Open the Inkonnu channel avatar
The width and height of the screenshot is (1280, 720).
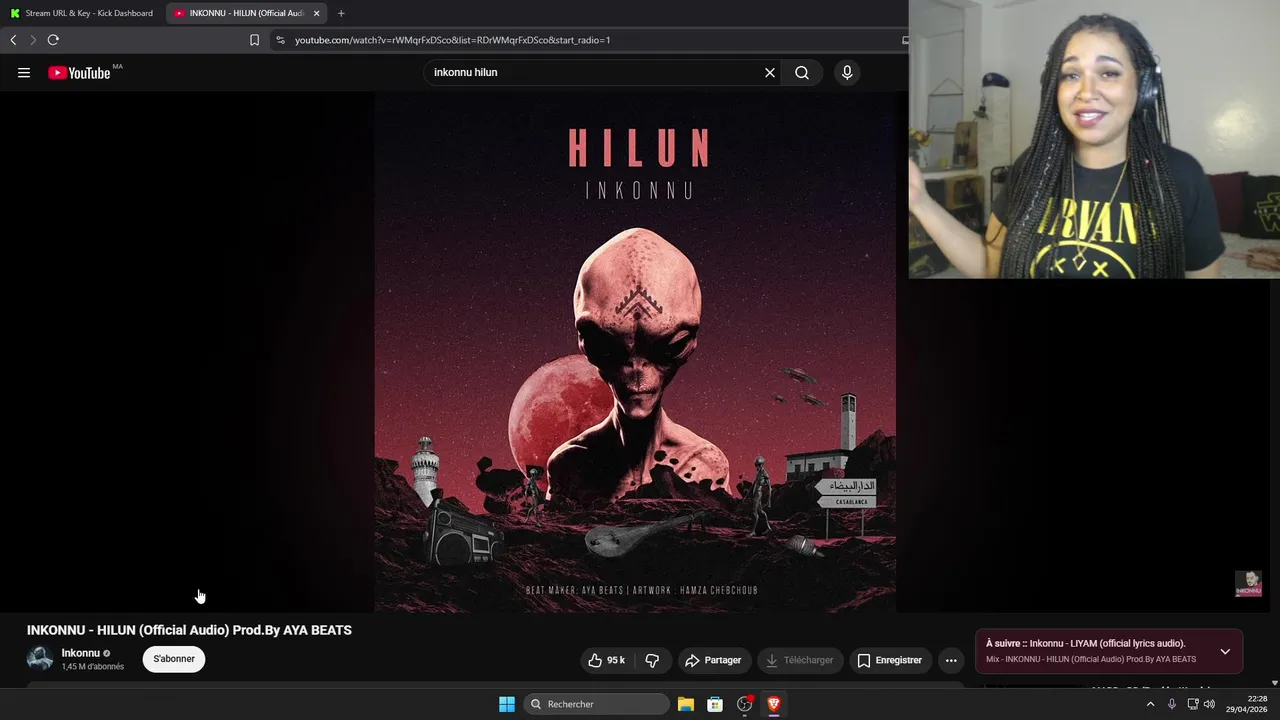pos(40,659)
